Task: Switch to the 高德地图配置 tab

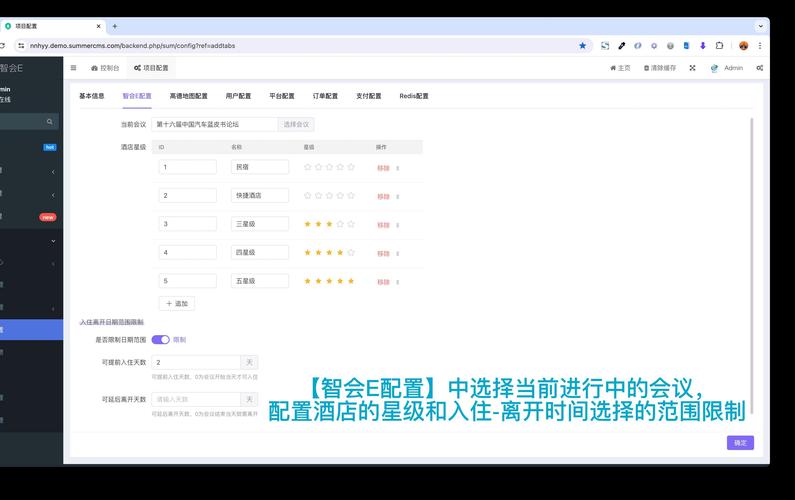Action: pos(188,96)
